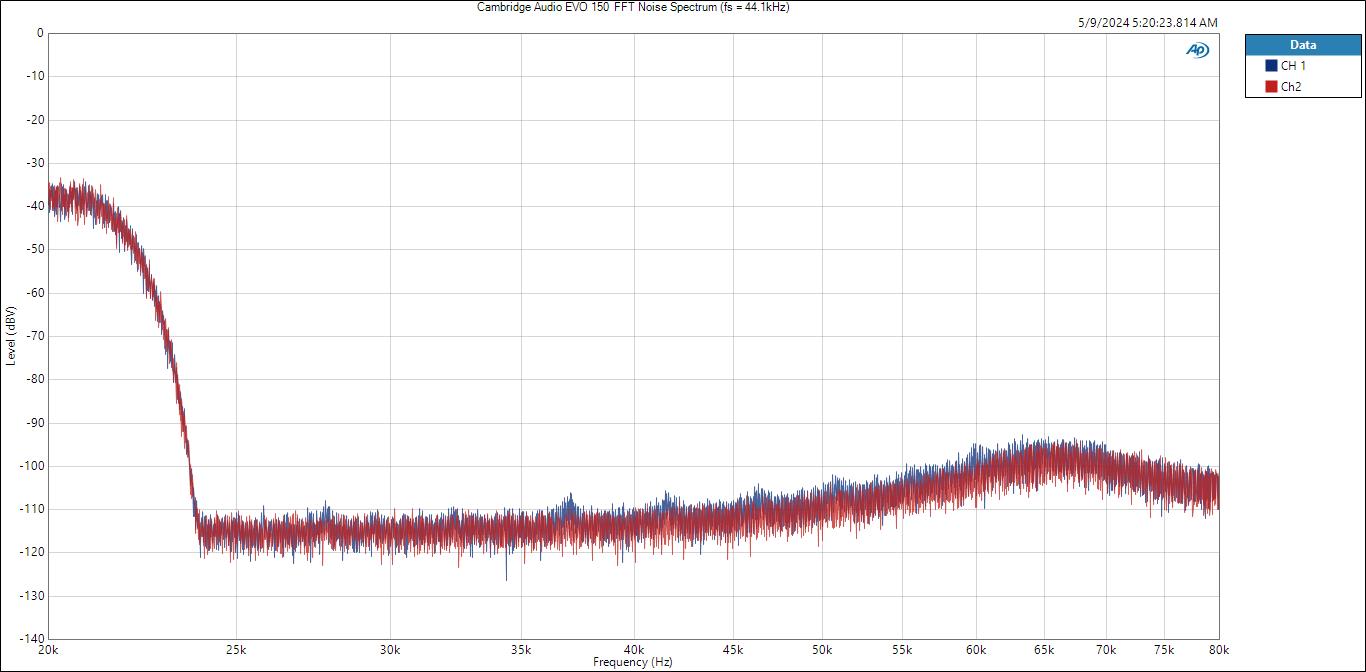This screenshot has width=1366, height=672.
Task: Click the Data legend header
Action: [x=1302, y=45]
